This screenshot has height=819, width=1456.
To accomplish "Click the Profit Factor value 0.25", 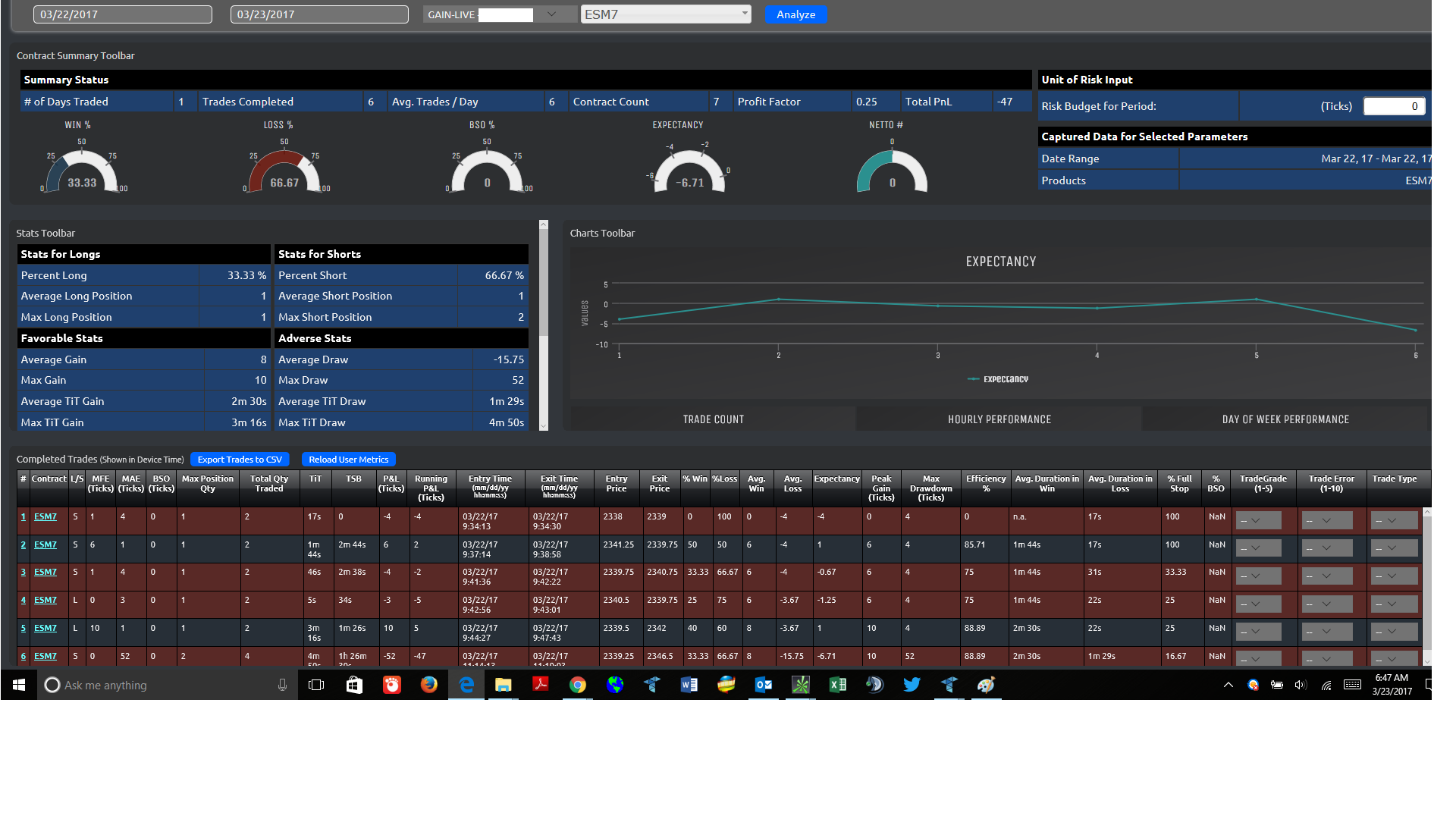I will tap(866, 102).
